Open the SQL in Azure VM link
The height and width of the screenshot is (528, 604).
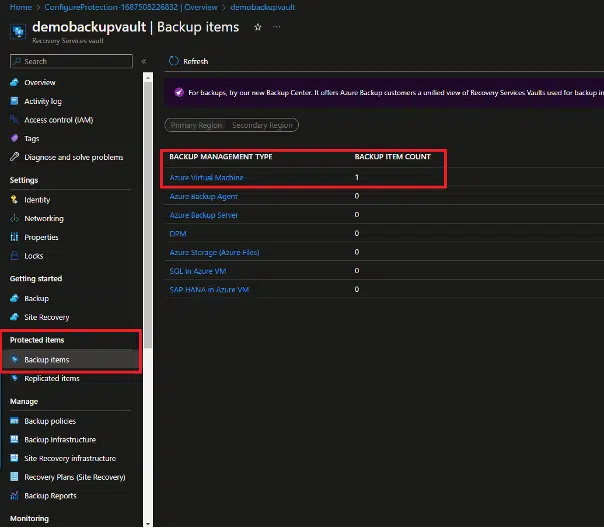click(x=198, y=271)
